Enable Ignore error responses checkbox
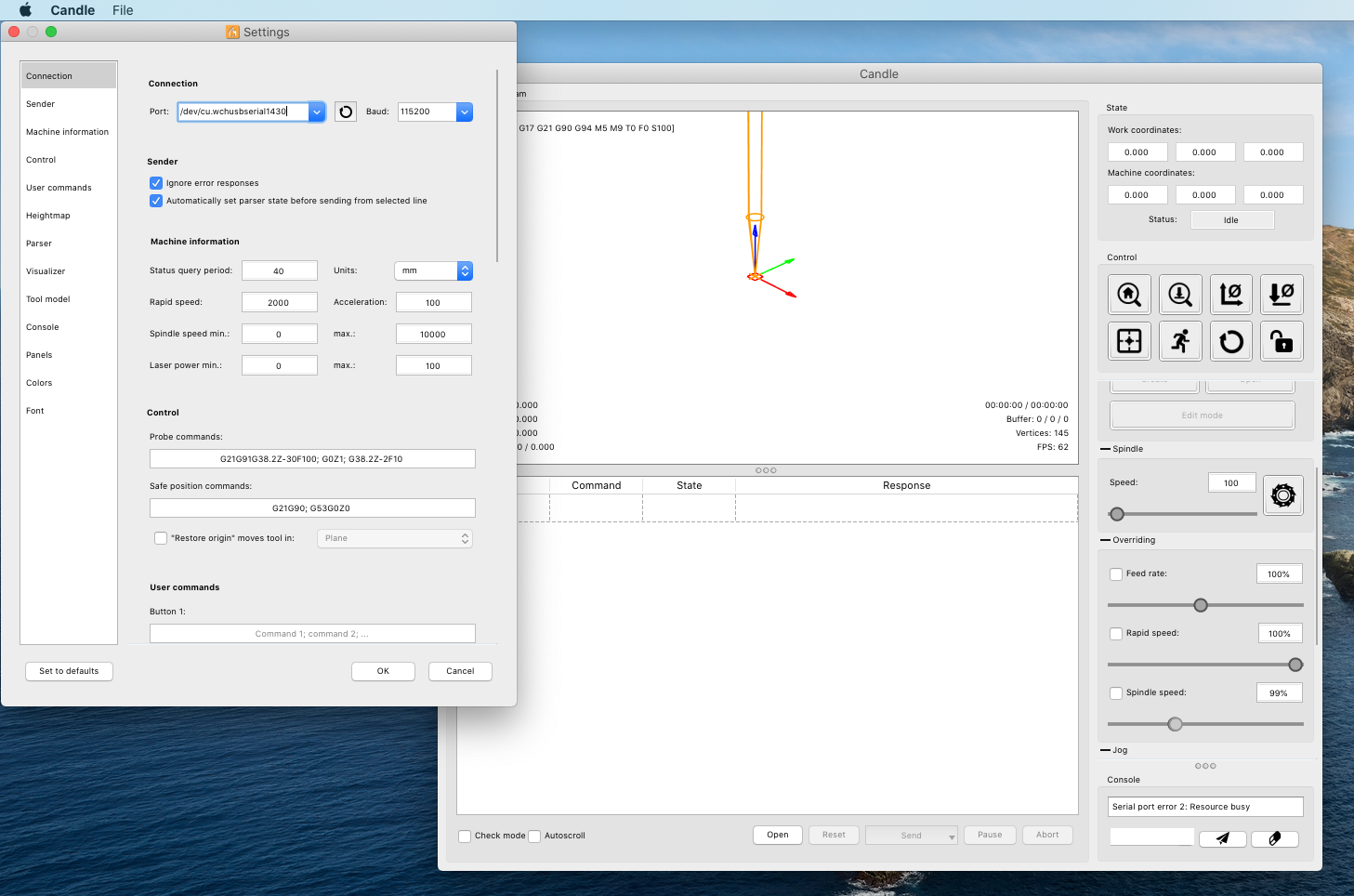The width and height of the screenshot is (1354, 896). (x=156, y=183)
